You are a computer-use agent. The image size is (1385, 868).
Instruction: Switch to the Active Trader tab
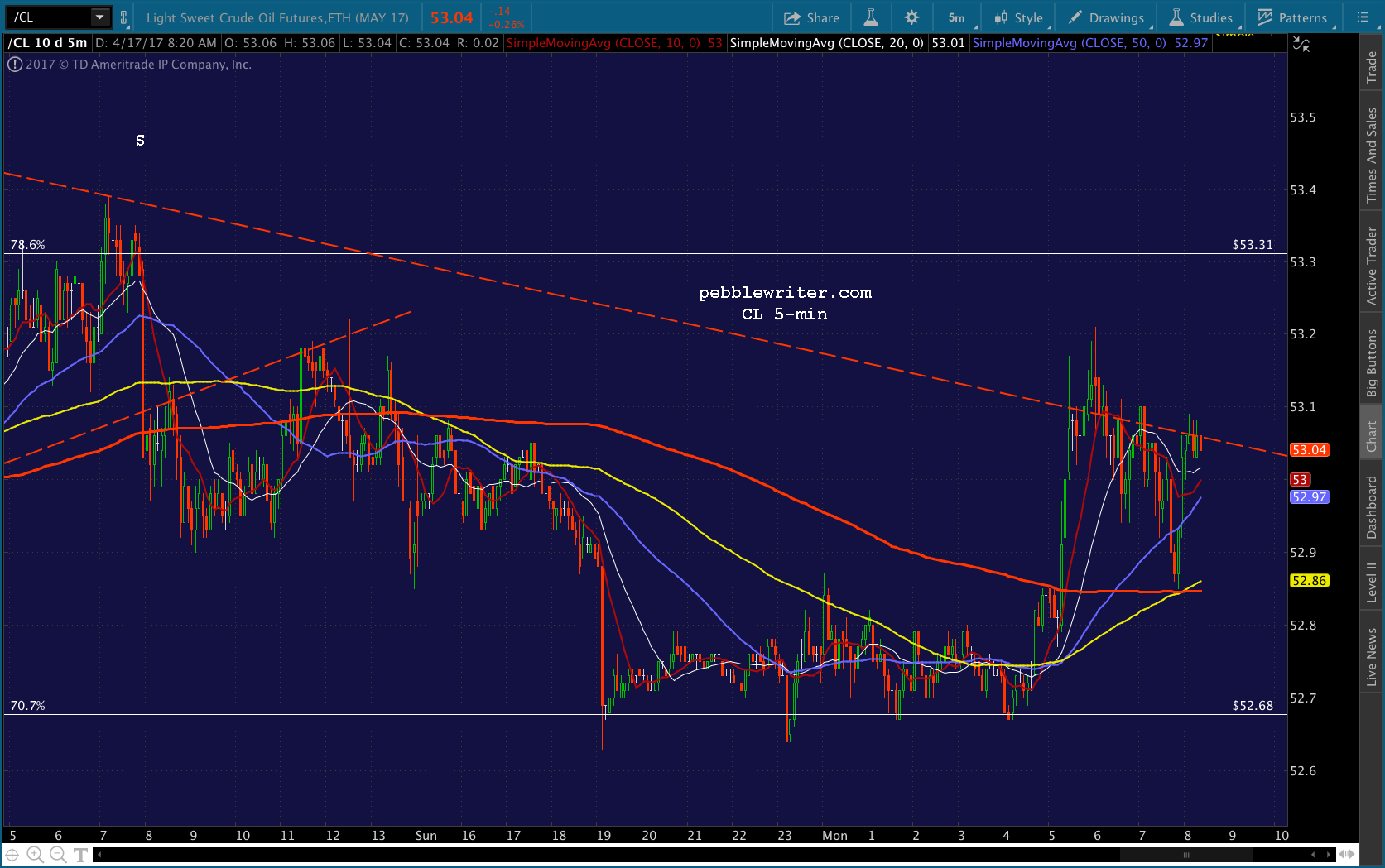pos(1372,266)
